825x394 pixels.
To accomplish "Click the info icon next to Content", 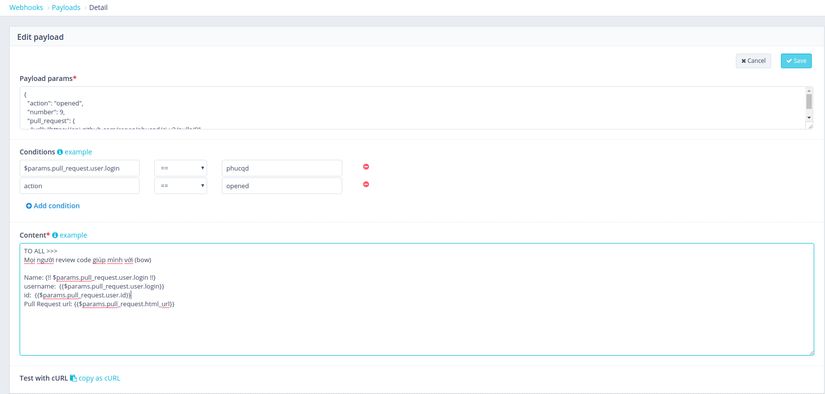I will 55,235.
